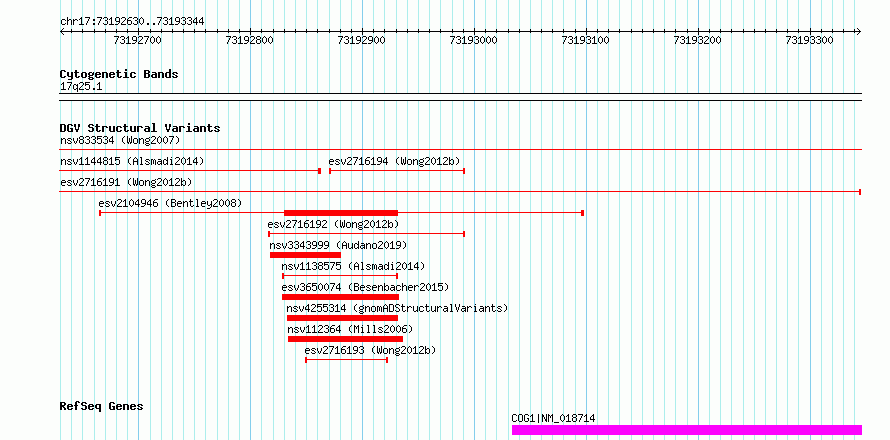The height and width of the screenshot is (440, 890).
Task: Click the esv2716191 (Wong2012b) variant label
Action: 126,182
